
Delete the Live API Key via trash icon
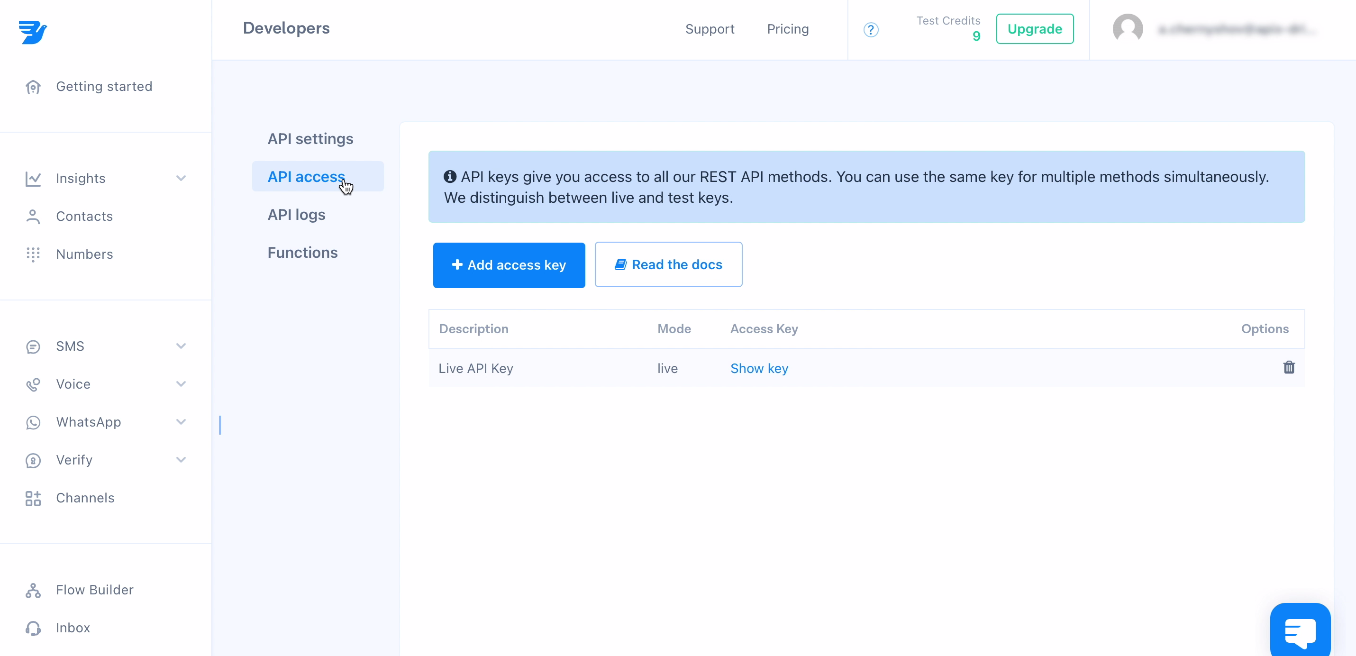[1288, 368]
